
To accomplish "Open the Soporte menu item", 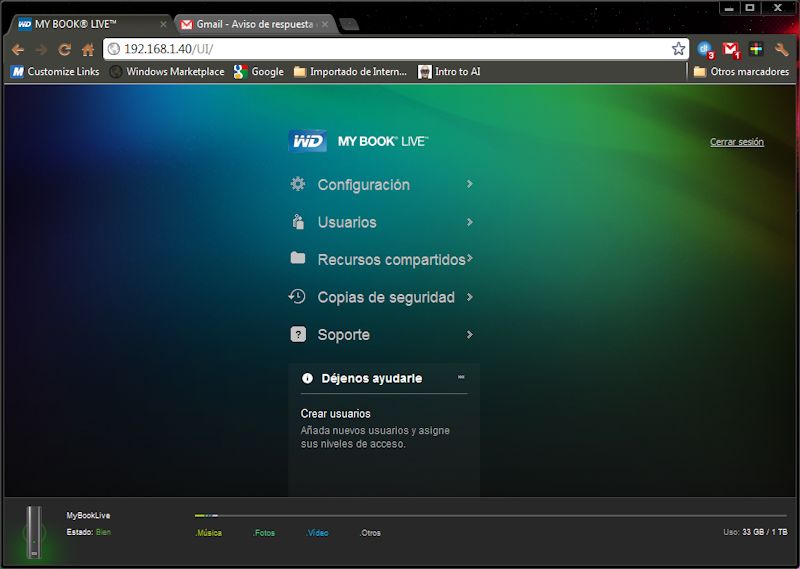I will tap(343, 335).
